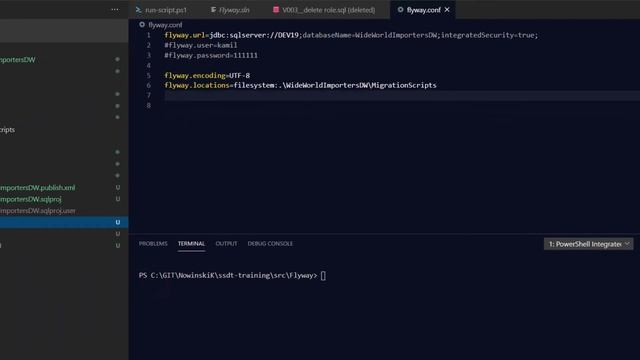Select the ImportersDW.publish.xml file
The image size is (640, 360).
(x=38, y=188)
